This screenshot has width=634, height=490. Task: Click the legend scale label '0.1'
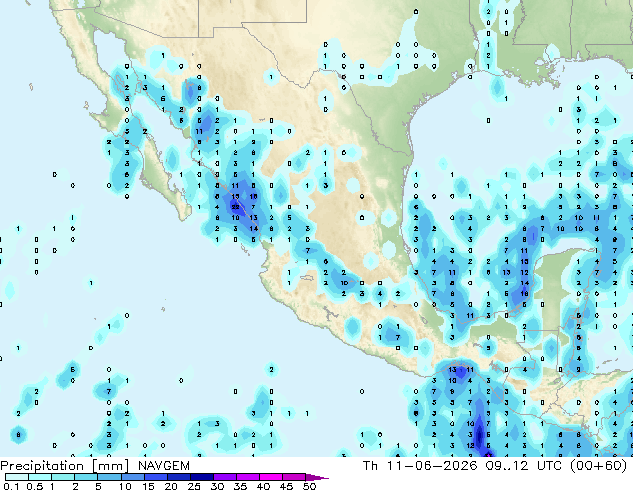pyautogui.click(x=11, y=486)
